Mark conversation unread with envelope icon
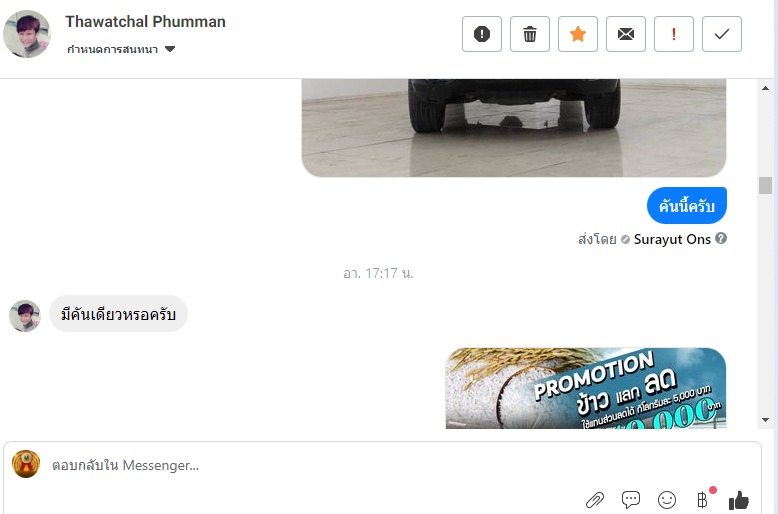Image resolution: width=778 pixels, height=514 pixels. point(626,34)
